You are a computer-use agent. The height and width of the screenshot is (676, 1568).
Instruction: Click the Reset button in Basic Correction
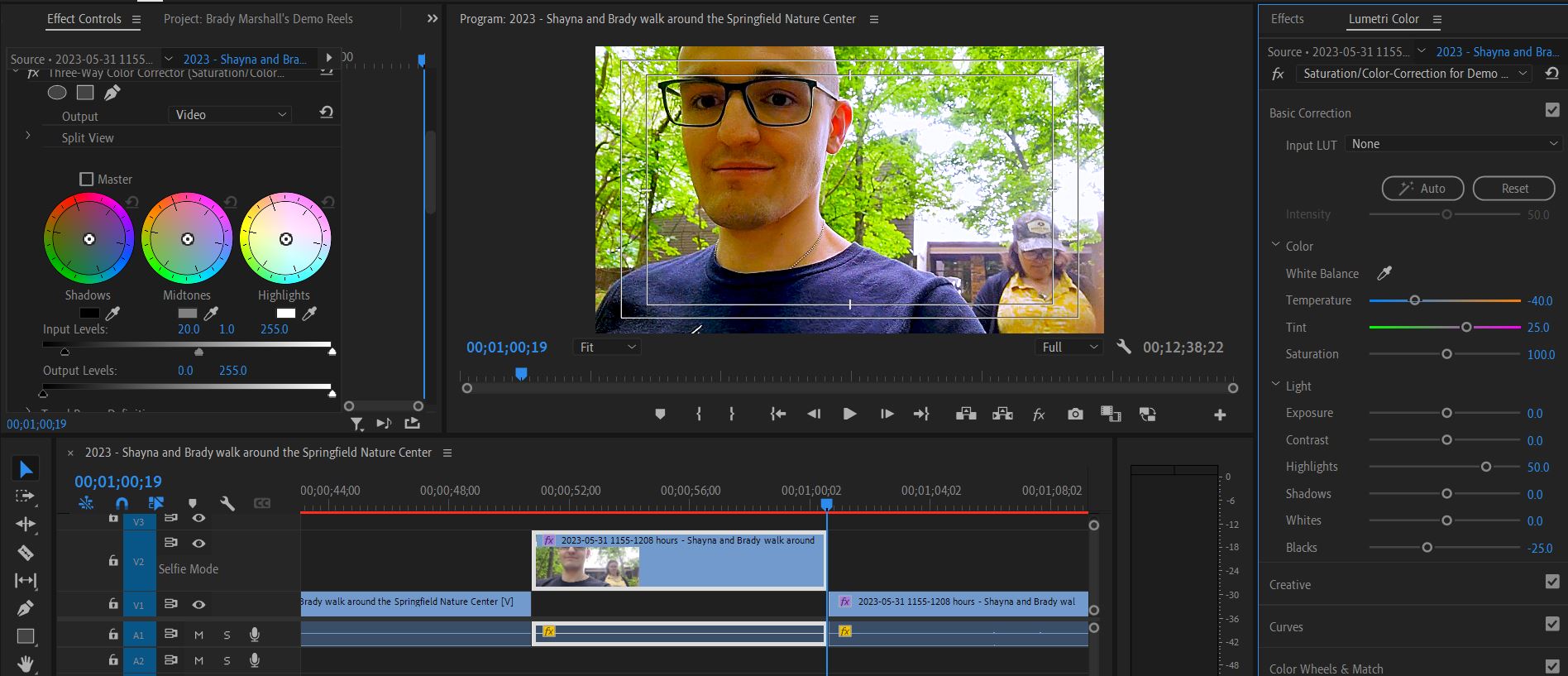(1514, 188)
